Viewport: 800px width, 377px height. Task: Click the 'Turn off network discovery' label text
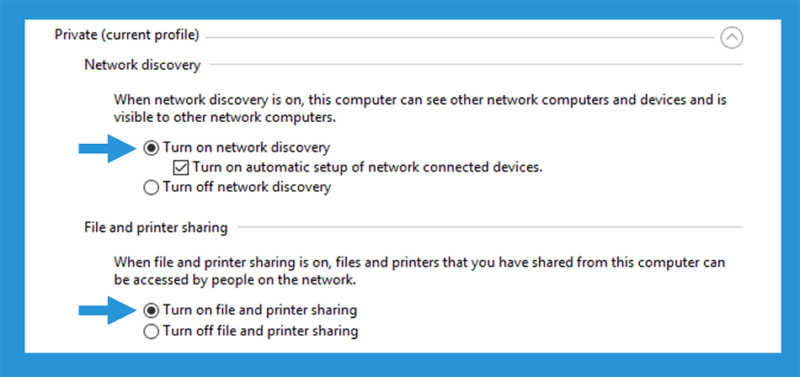pyautogui.click(x=247, y=188)
